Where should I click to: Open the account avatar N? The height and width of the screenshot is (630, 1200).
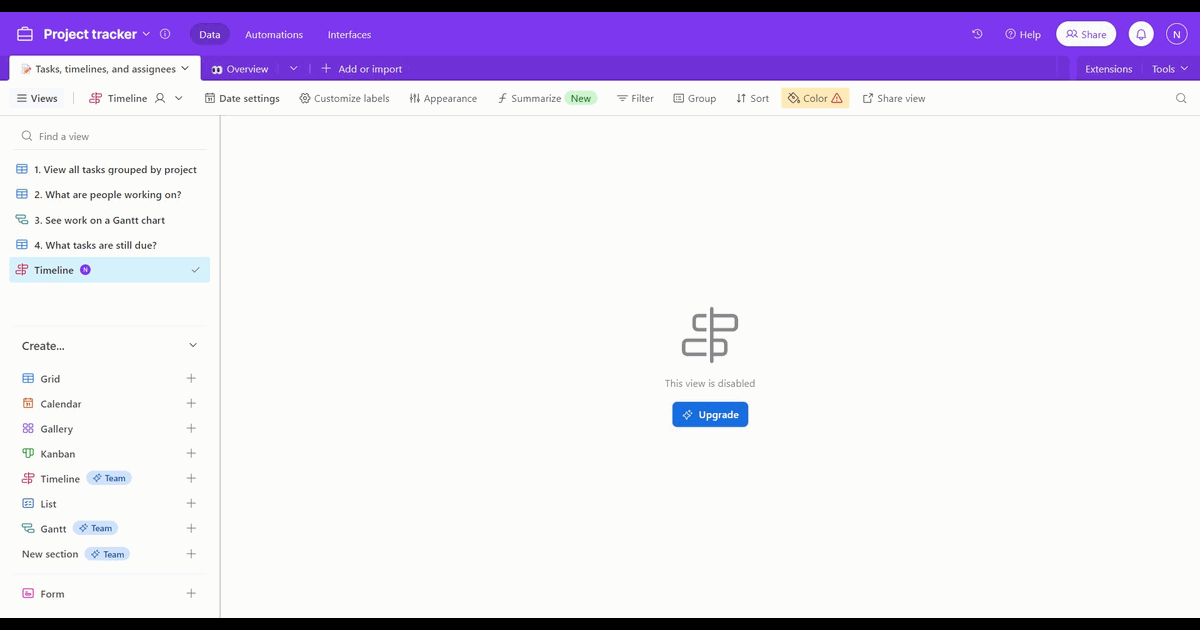click(x=1176, y=34)
